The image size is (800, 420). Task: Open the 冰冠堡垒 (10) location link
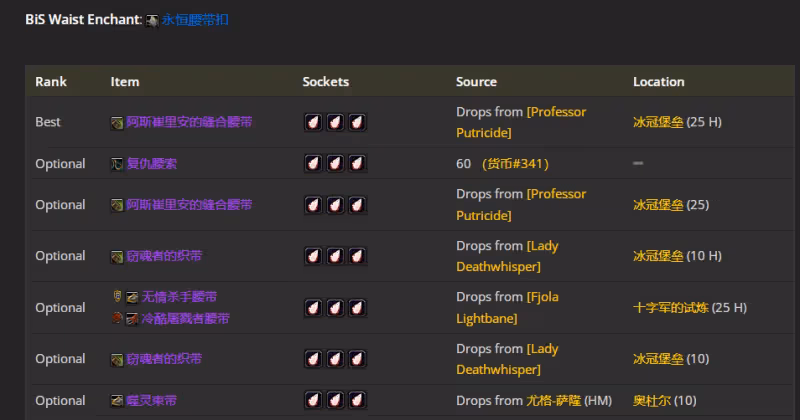tap(658, 359)
